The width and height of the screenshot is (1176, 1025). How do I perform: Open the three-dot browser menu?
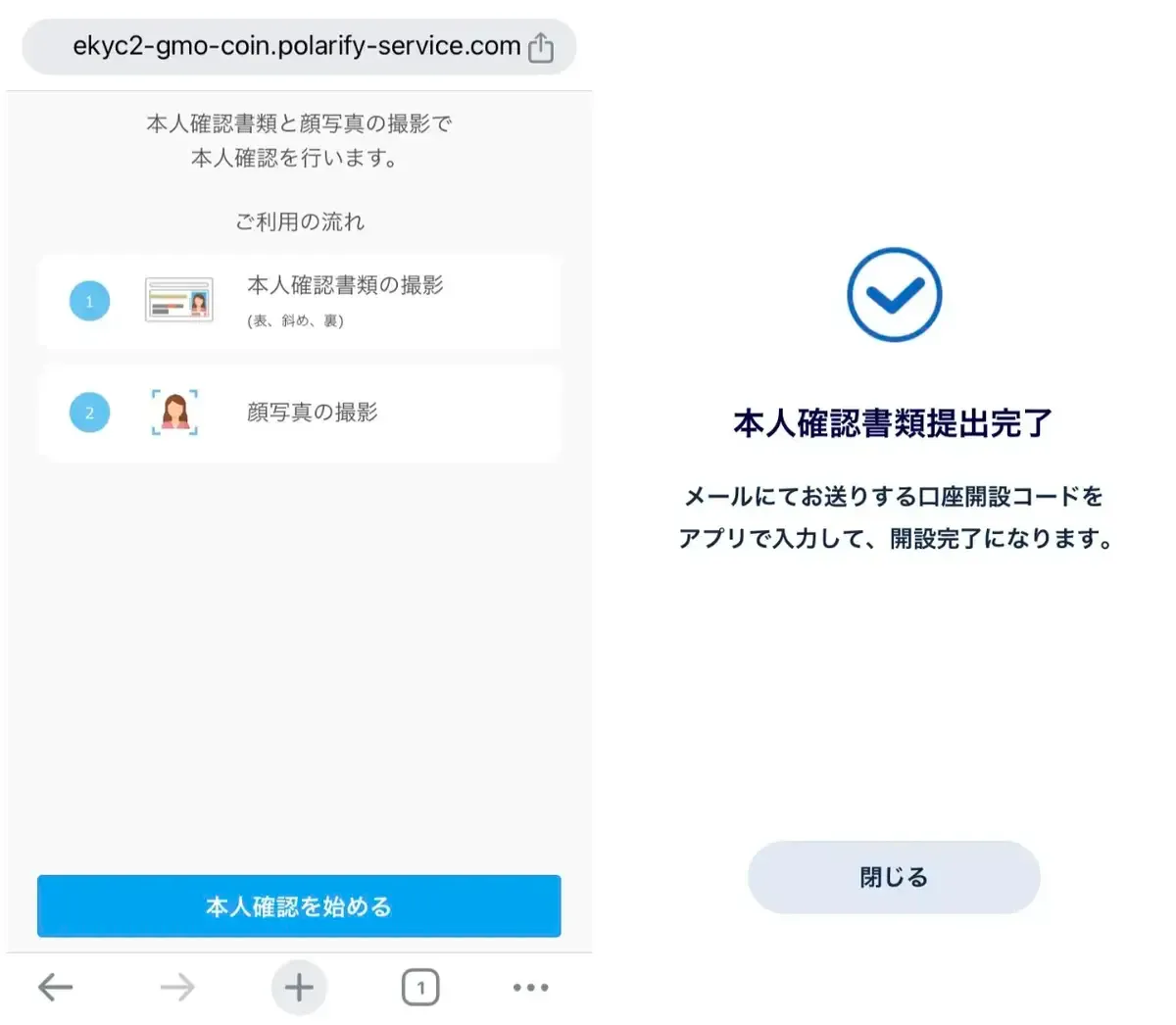[x=531, y=988]
